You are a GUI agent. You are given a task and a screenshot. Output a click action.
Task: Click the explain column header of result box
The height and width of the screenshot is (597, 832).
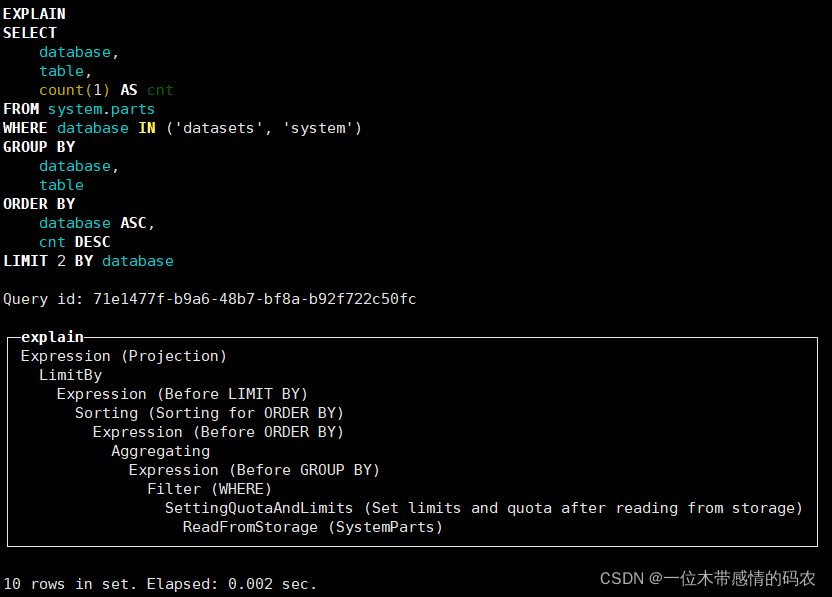click(x=52, y=337)
